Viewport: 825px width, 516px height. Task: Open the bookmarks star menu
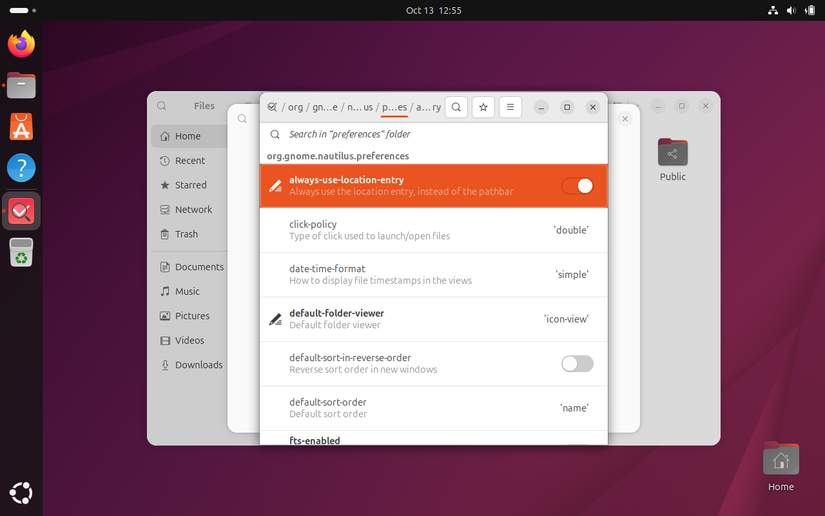point(483,107)
